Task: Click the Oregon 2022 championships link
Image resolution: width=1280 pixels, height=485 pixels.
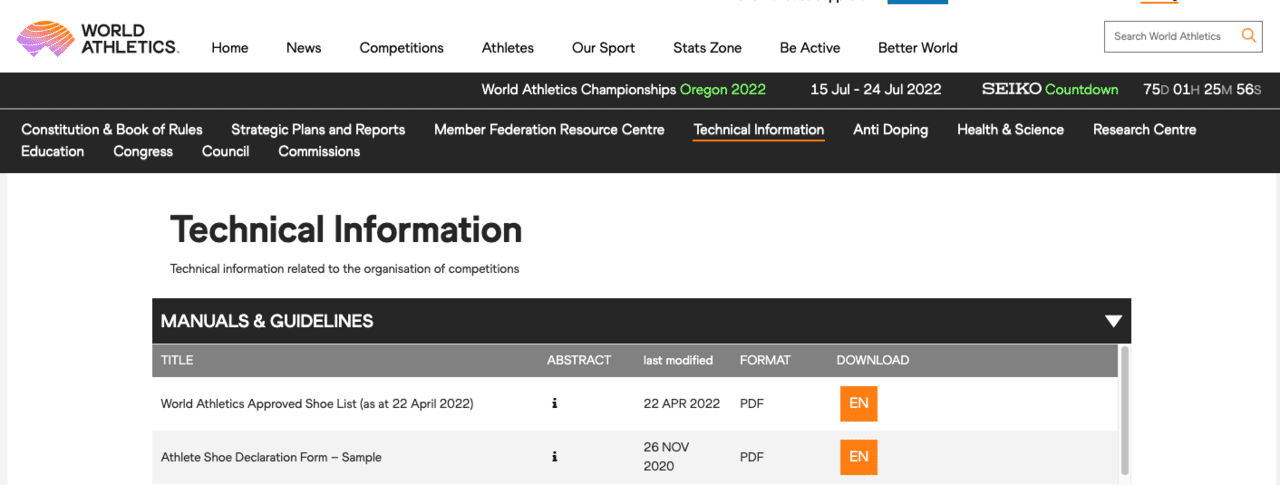Action: (722, 90)
